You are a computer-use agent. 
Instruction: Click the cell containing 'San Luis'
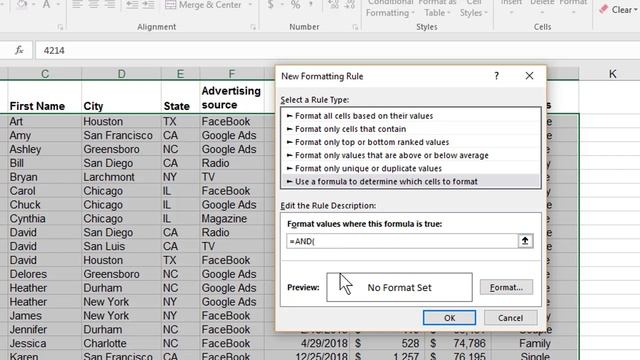pos(122,247)
